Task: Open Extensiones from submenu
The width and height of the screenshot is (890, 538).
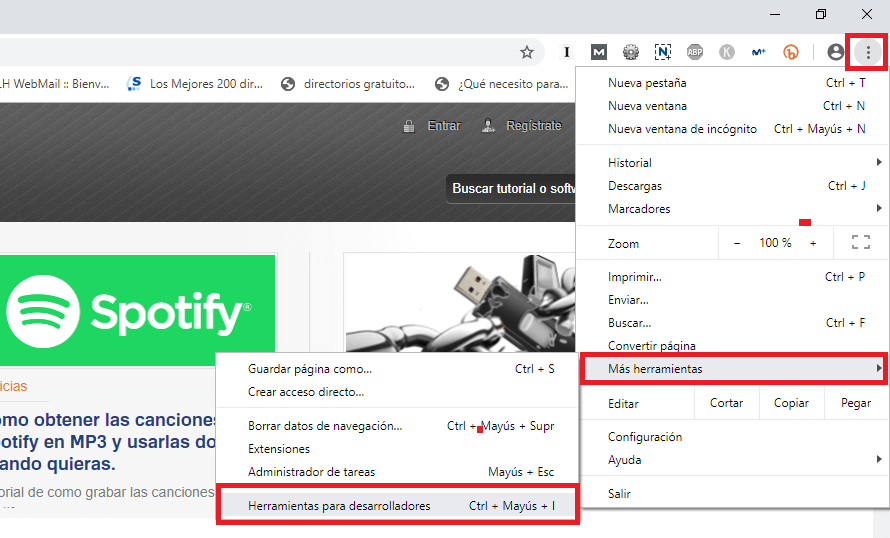Action: tap(398, 449)
